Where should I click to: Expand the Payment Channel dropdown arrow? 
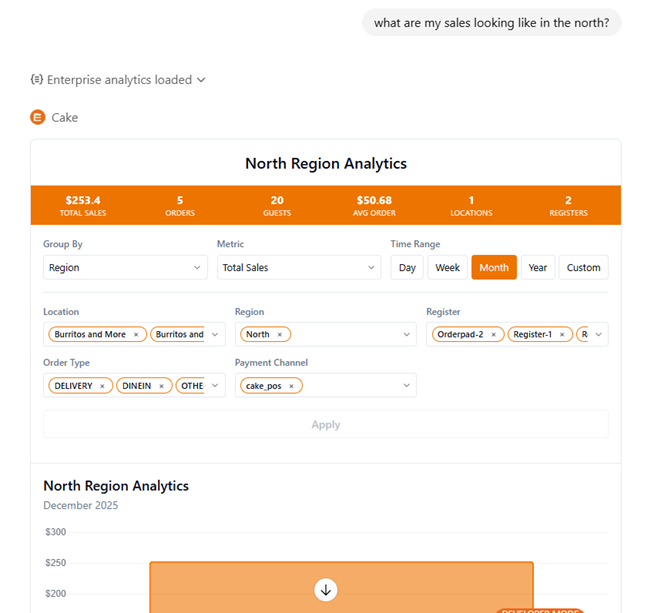[407, 386]
